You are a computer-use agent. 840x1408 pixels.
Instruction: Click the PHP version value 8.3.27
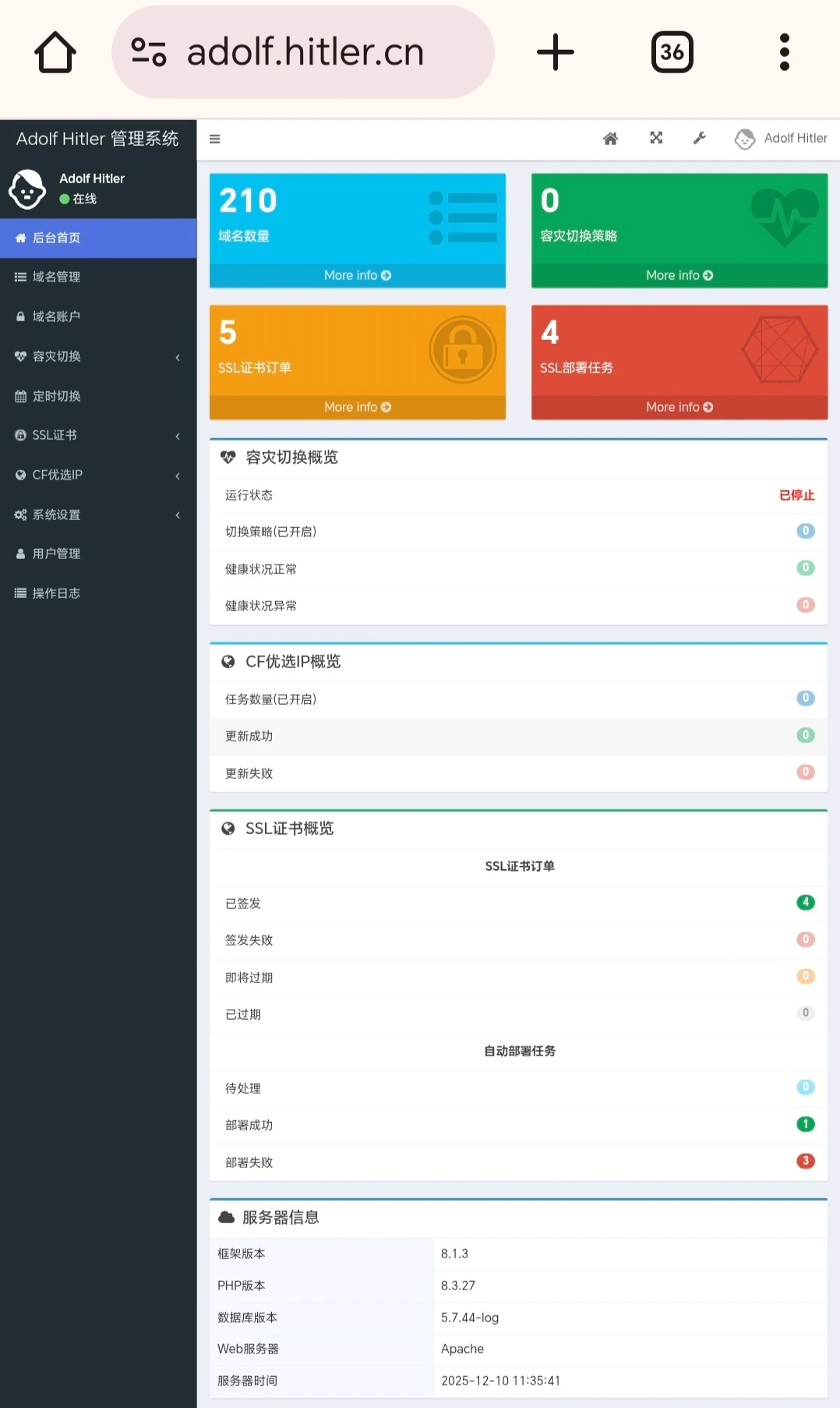click(458, 1286)
